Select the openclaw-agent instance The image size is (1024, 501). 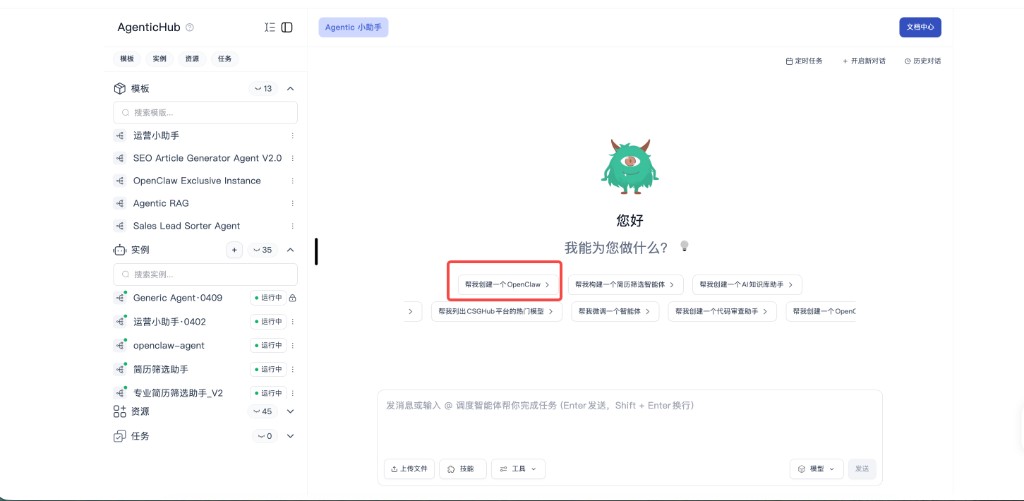pyautogui.click(x=168, y=345)
